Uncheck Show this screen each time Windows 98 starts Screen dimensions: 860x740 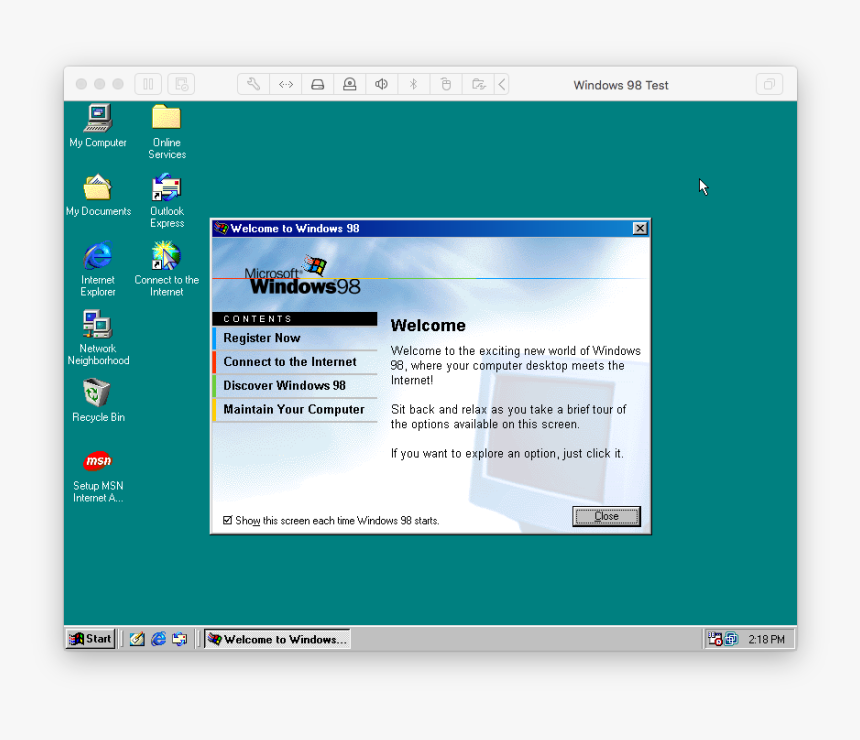228,520
